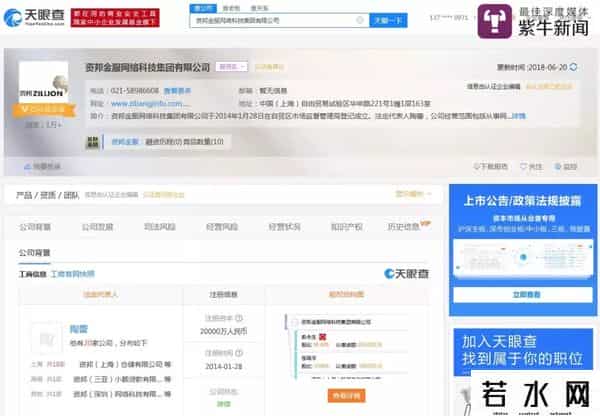
Task: Switch to the 查关系 search tab
Action: (x=259, y=8)
